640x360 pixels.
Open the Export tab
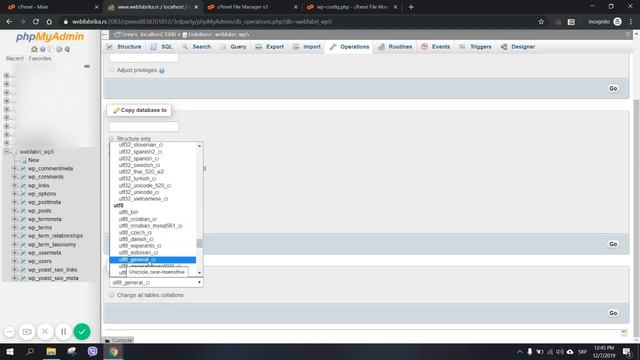270,47
